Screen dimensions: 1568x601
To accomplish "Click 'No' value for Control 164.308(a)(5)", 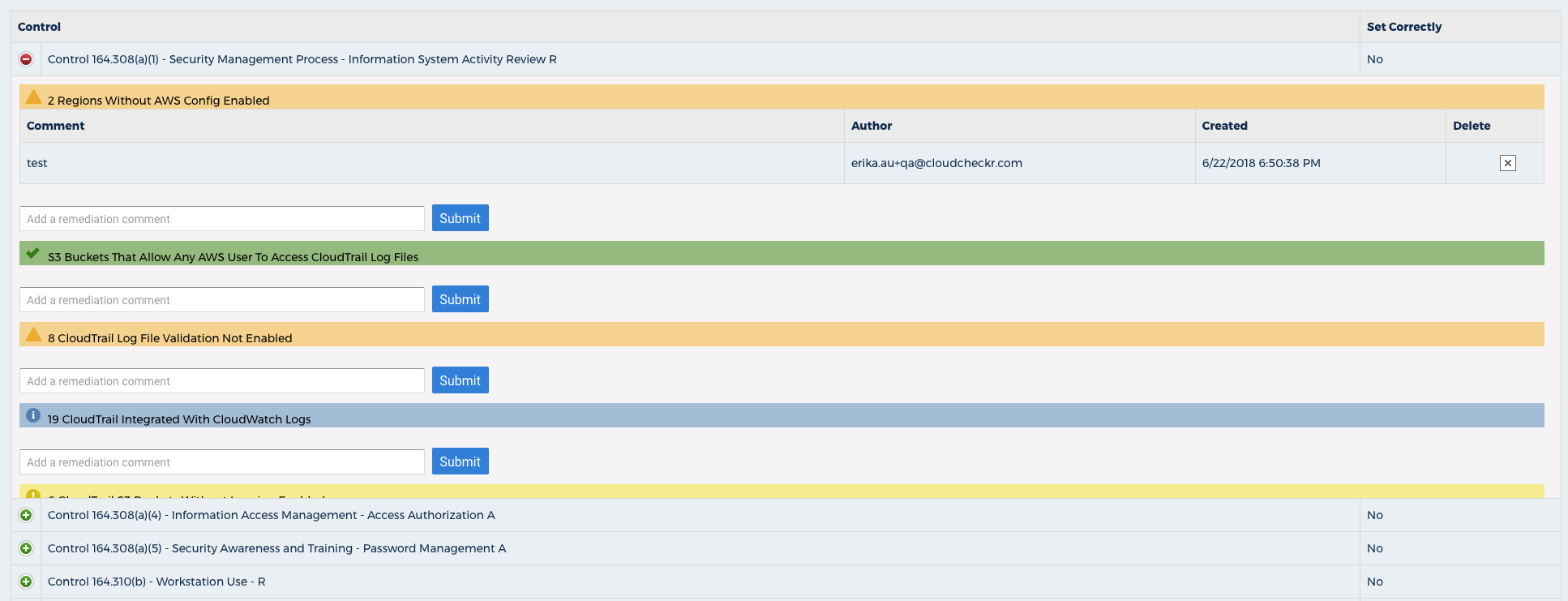I will tap(1375, 548).
